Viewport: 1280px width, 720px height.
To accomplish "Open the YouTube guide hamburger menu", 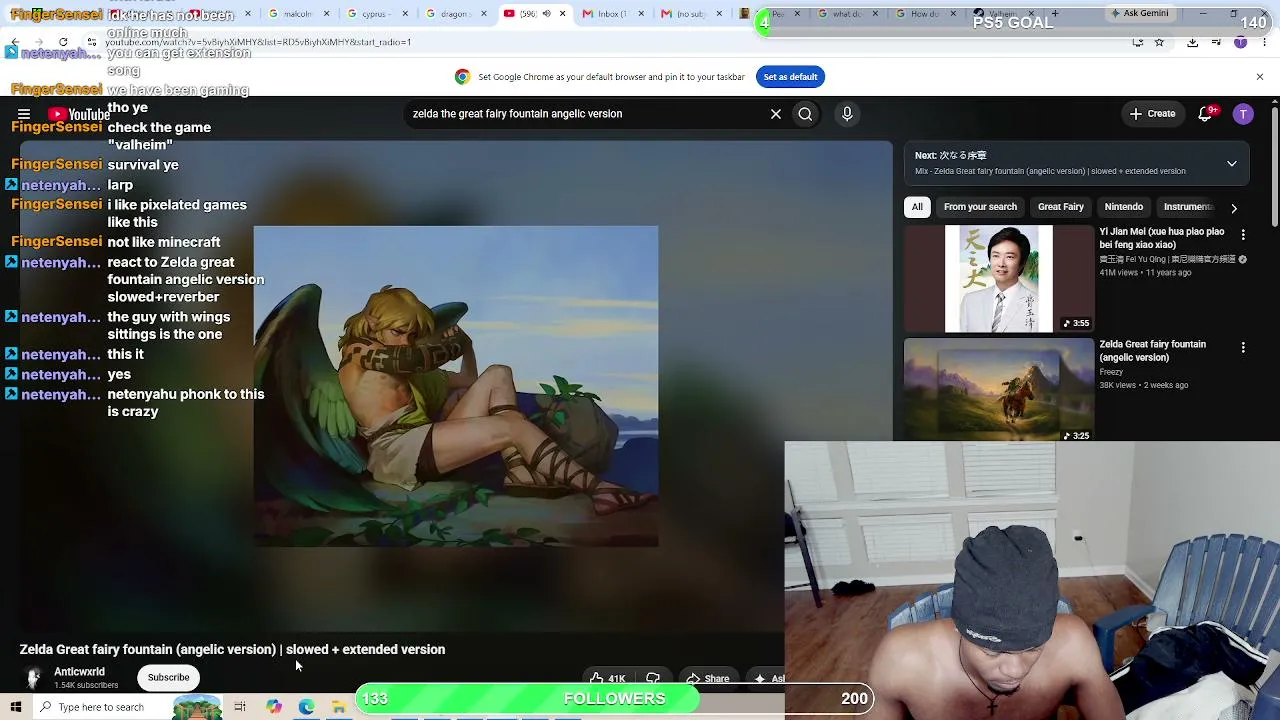I will pyautogui.click(x=24, y=114).
